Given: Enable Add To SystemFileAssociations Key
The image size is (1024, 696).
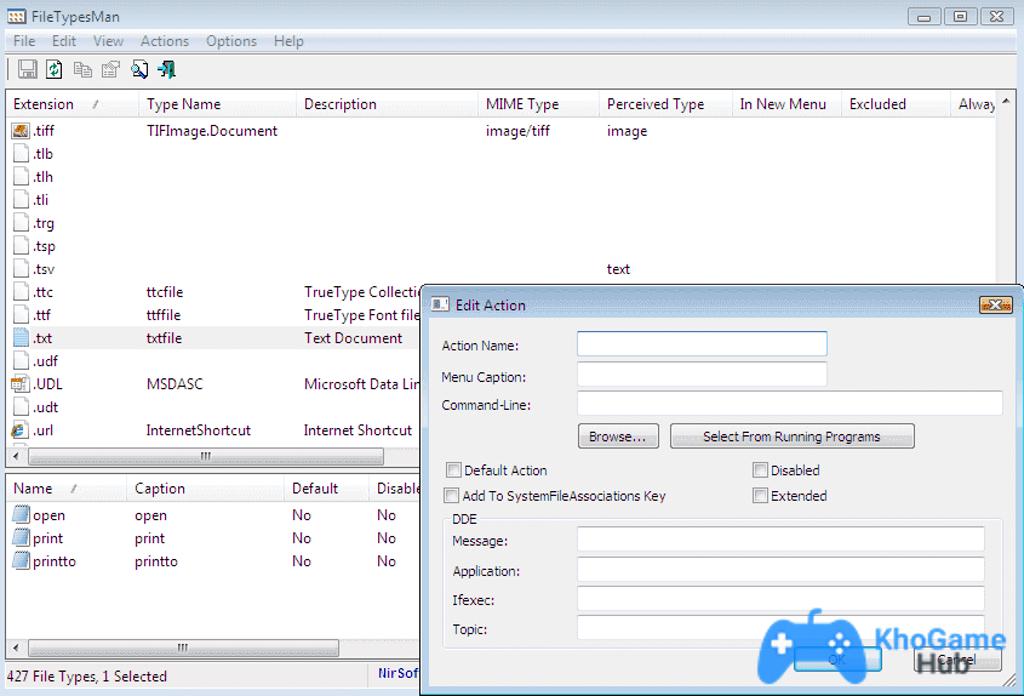Looking at the screenshot, I should point(453,495).
